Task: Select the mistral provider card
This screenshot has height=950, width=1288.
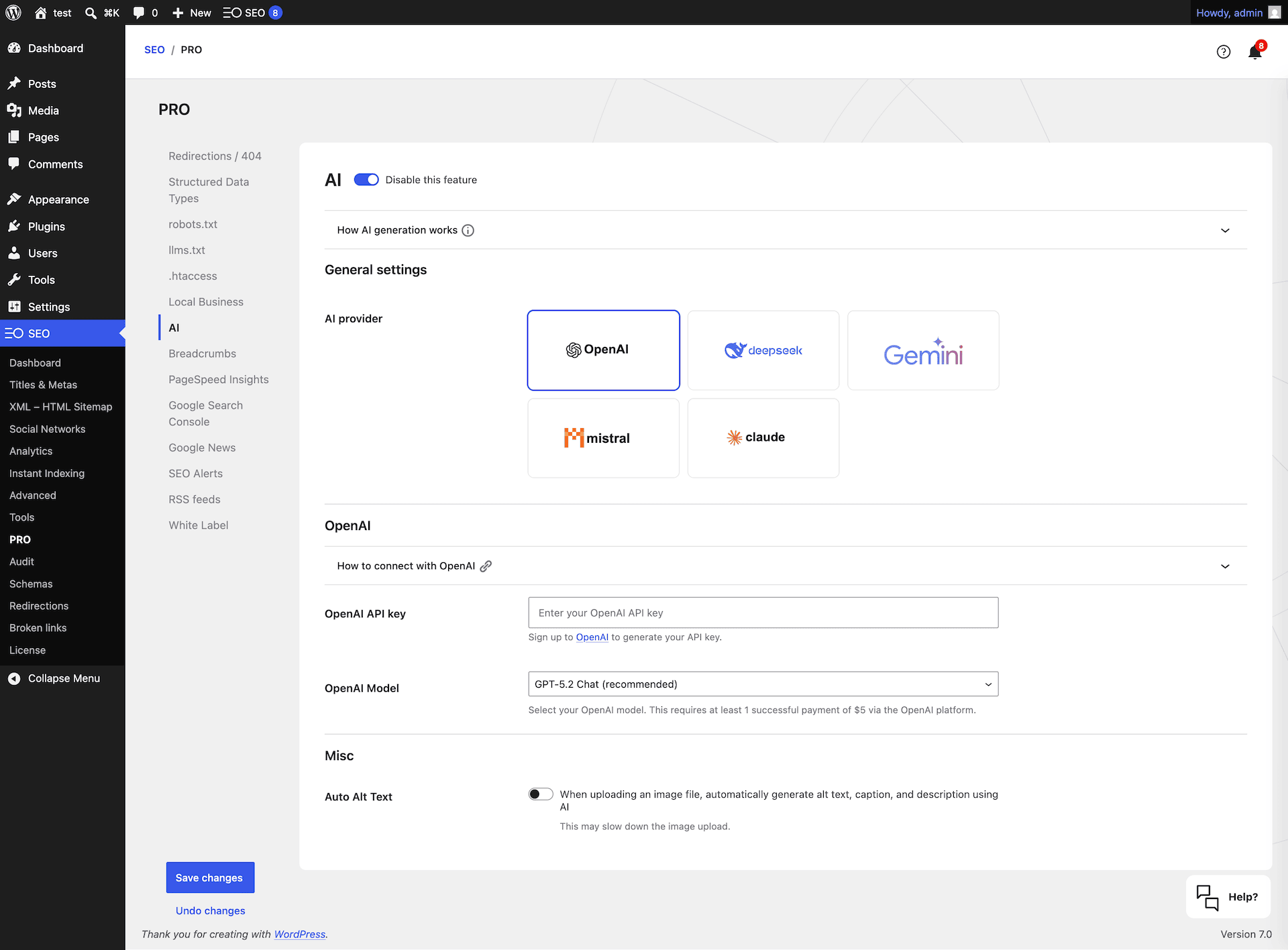Action: [603, 438]
